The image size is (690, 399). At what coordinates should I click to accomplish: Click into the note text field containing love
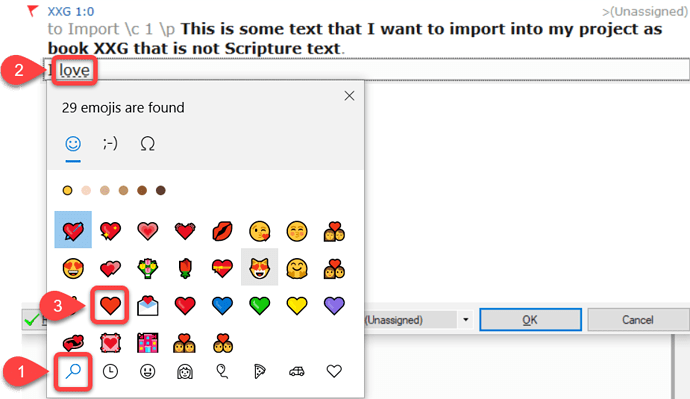coord(367,70)
